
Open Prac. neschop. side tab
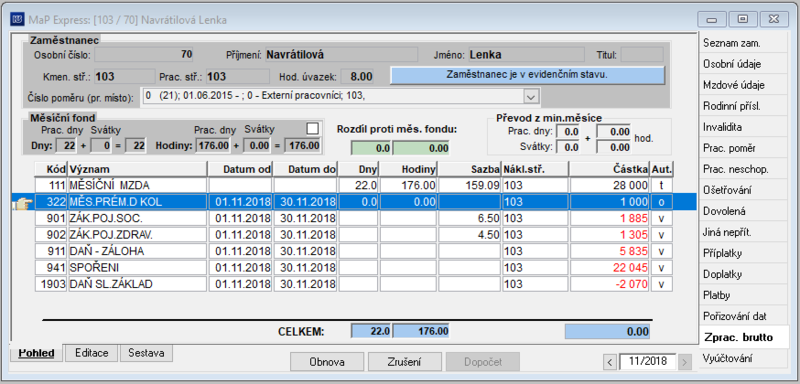pyautogui.click(x=743, y=169)
